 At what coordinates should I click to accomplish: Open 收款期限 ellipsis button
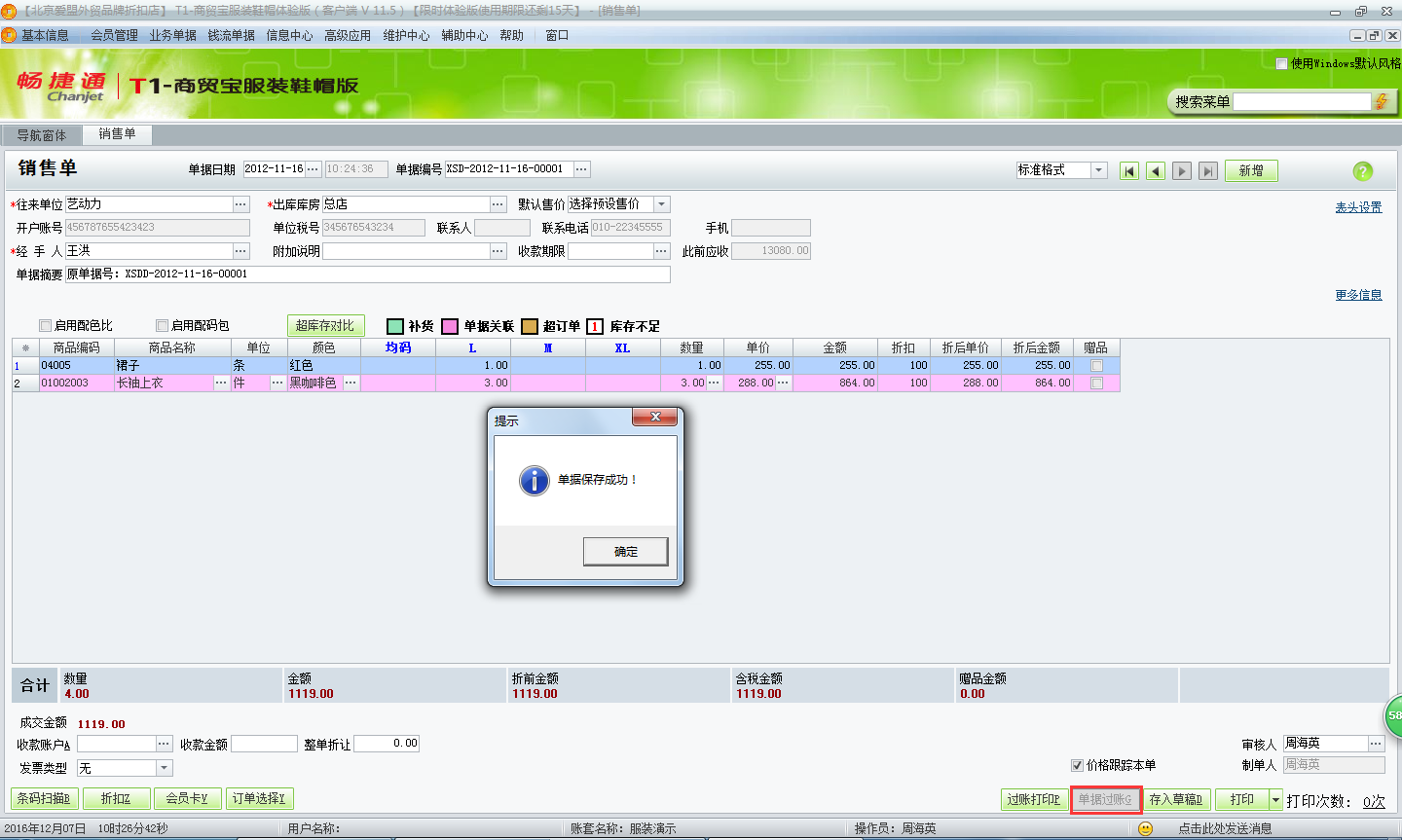point(661,251)
